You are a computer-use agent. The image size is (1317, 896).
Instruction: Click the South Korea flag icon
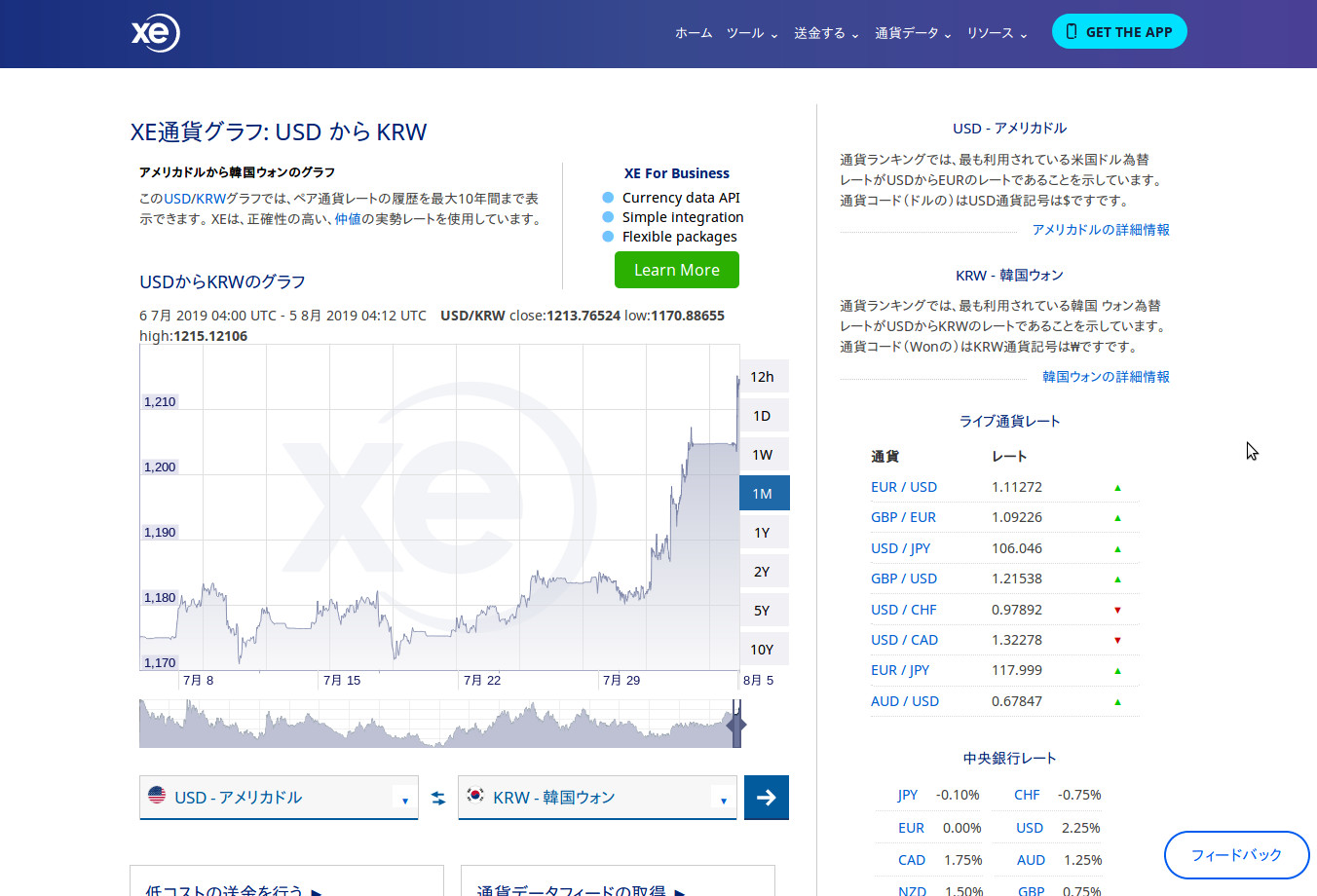tap(475, 795)
